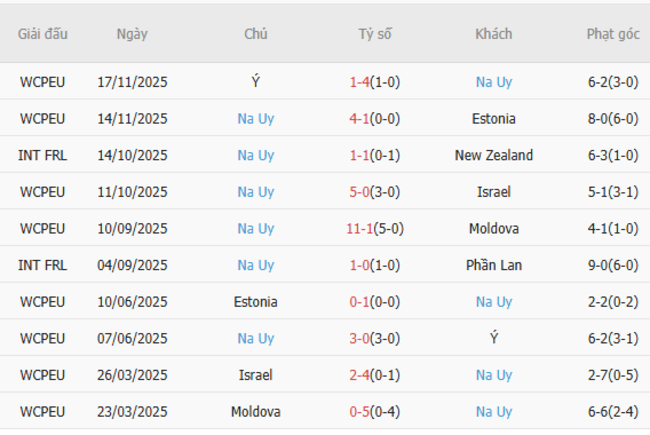Click the 0-5 score in Moldova row

[x=360, y=411]
